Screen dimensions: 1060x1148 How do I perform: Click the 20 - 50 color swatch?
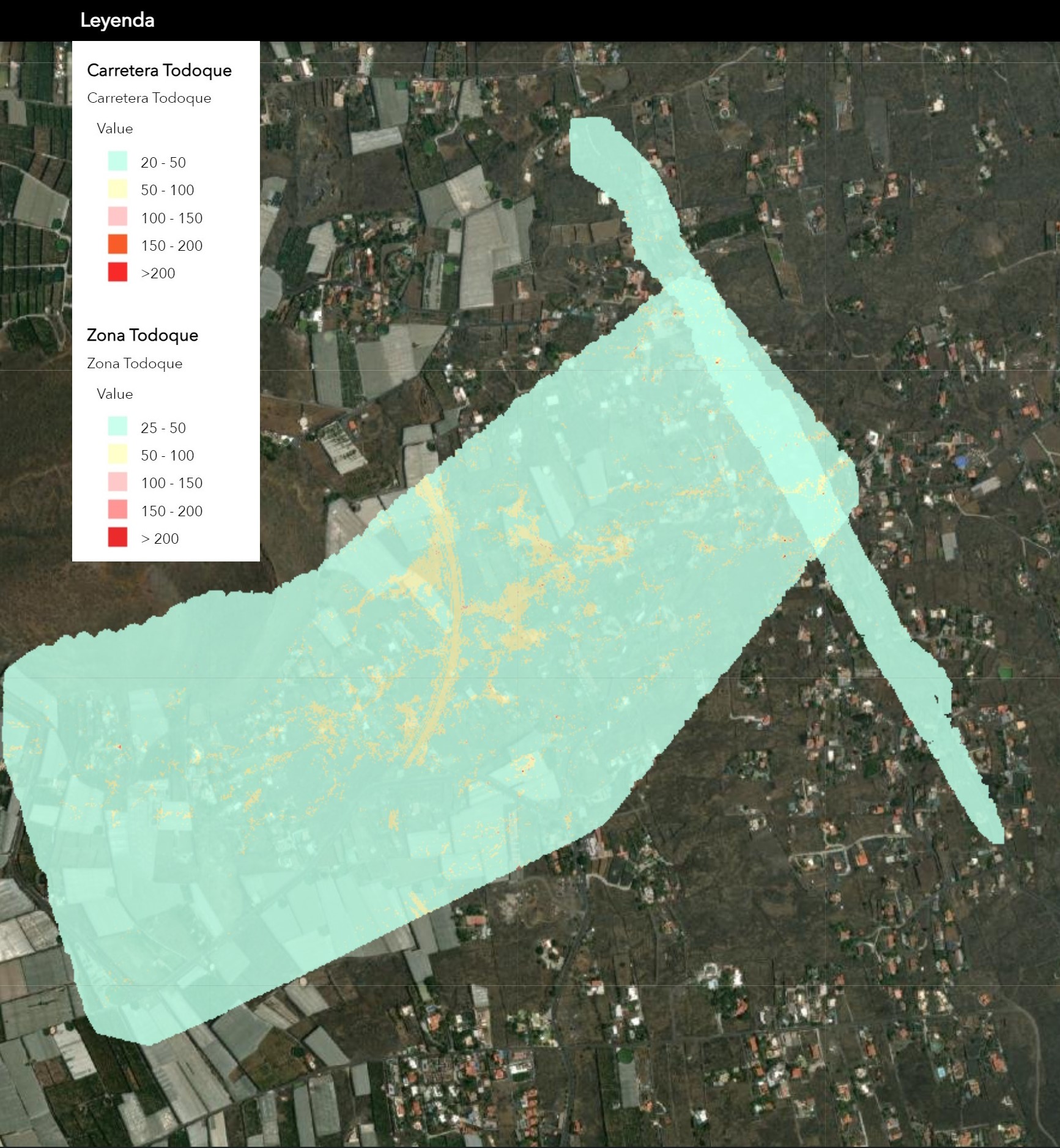coord(117,161)
